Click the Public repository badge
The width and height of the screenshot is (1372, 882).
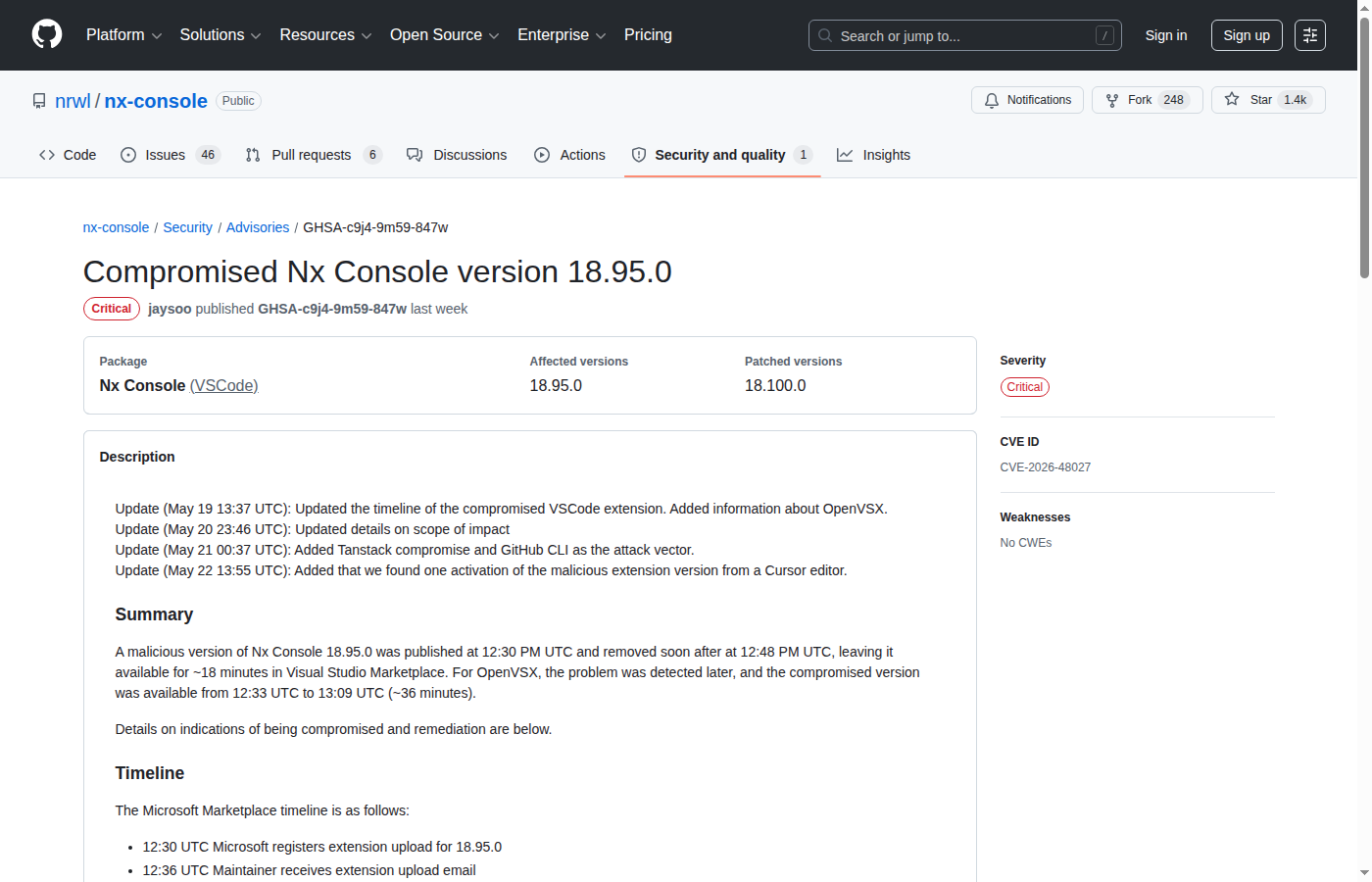click(238, 101)
